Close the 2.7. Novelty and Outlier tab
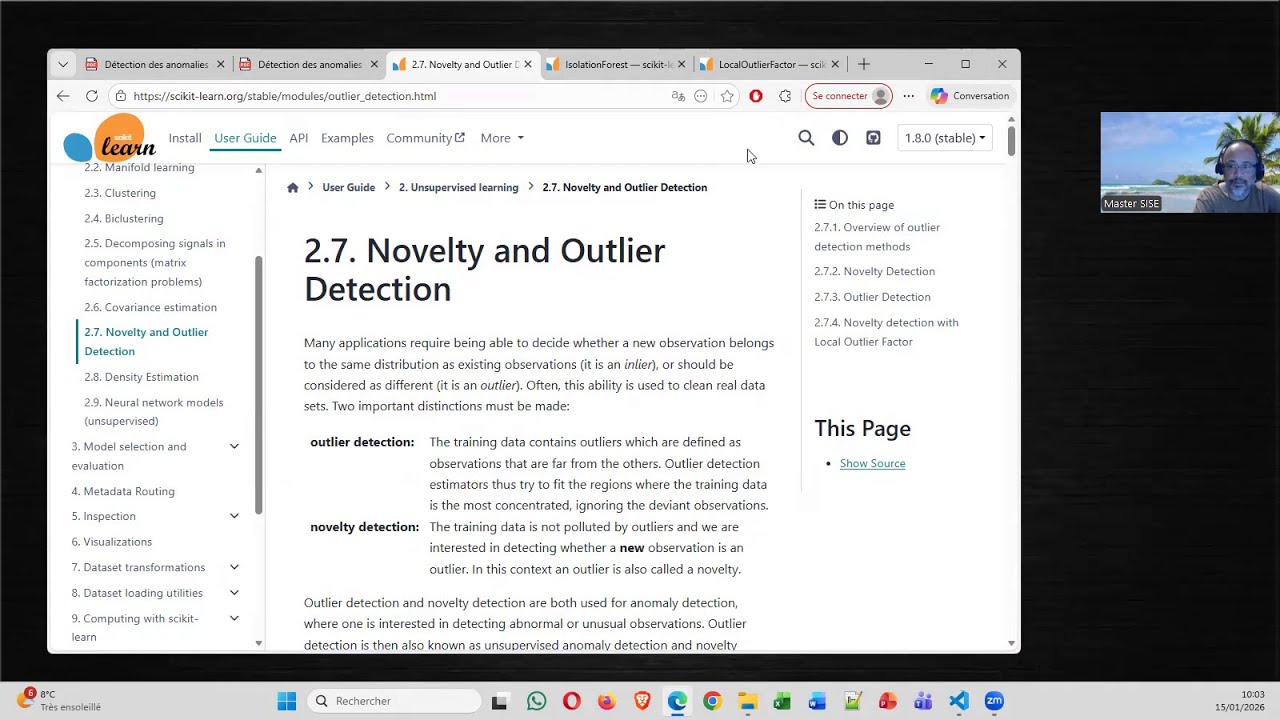 click(527, 64)
